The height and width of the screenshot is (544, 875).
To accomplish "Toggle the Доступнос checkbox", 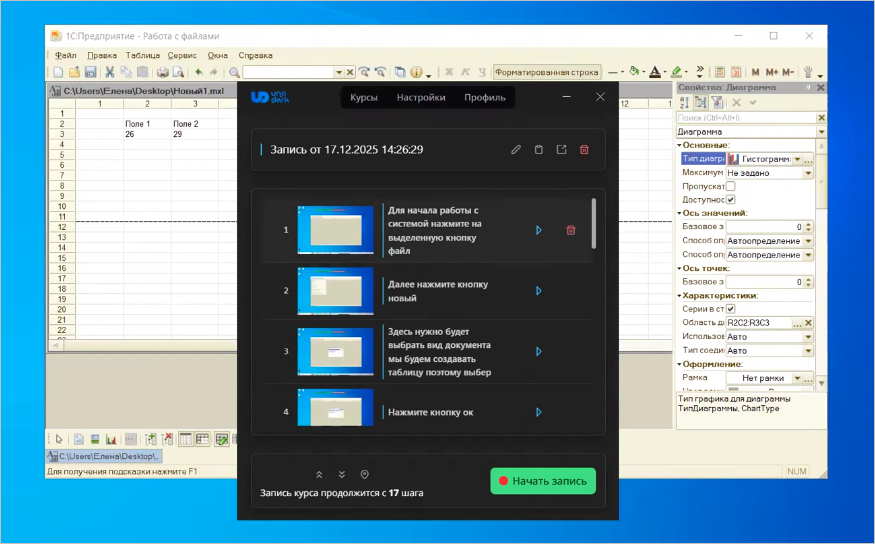I will point(730,199).
